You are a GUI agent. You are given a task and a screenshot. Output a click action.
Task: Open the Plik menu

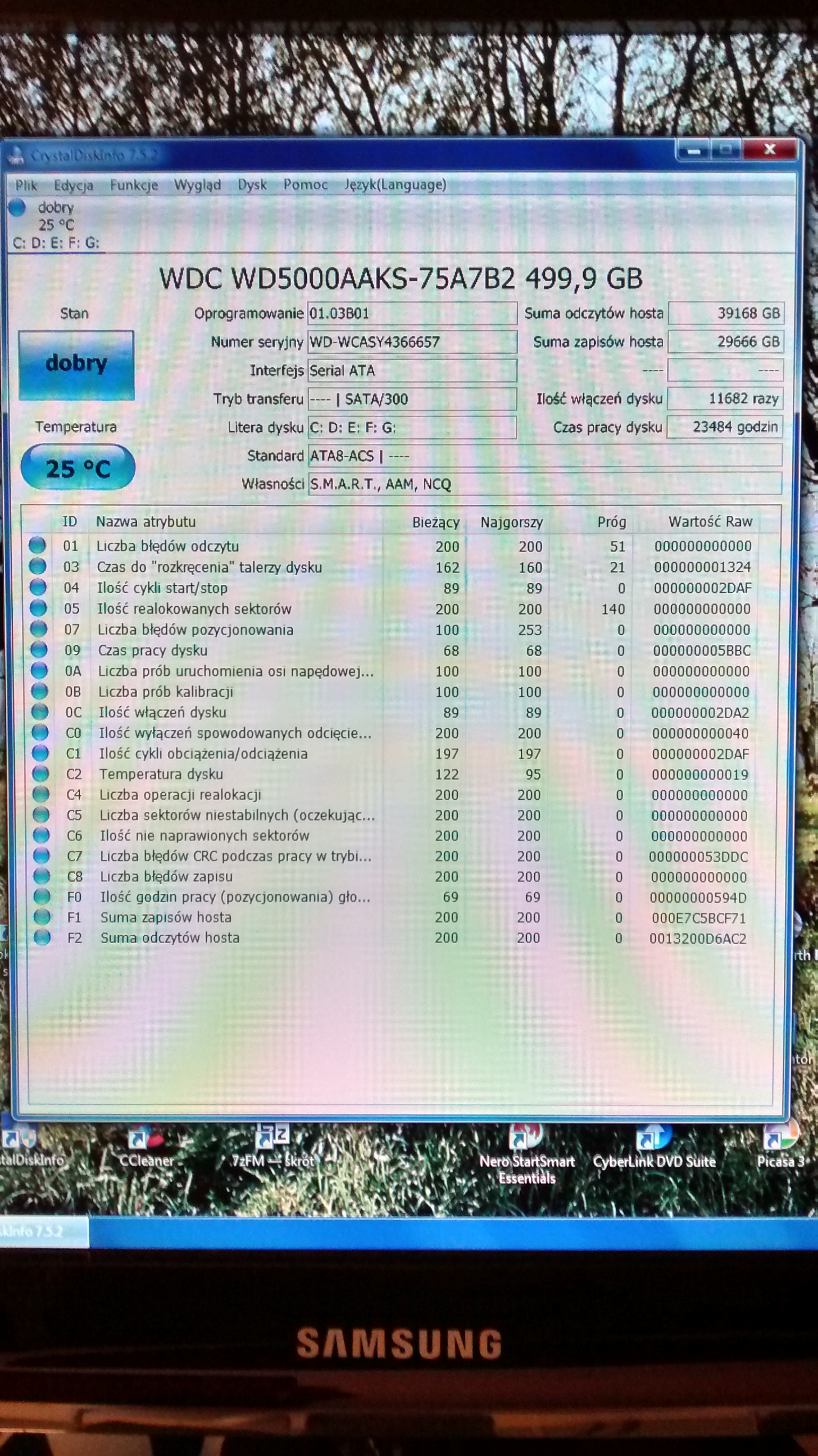tap(26, 185)
